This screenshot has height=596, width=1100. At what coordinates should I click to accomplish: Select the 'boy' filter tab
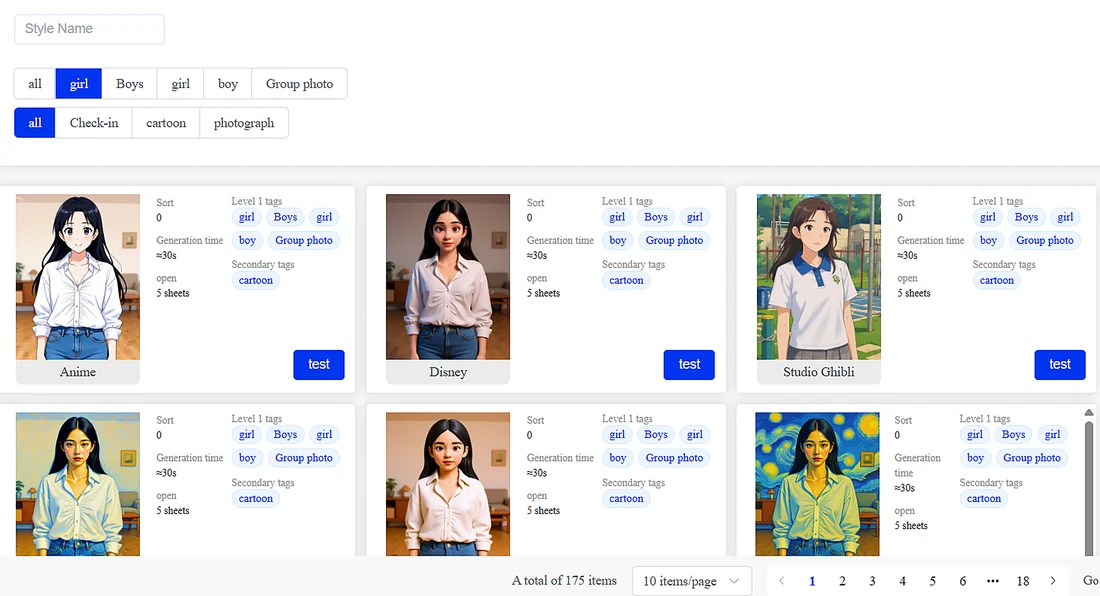pos(228,83)
